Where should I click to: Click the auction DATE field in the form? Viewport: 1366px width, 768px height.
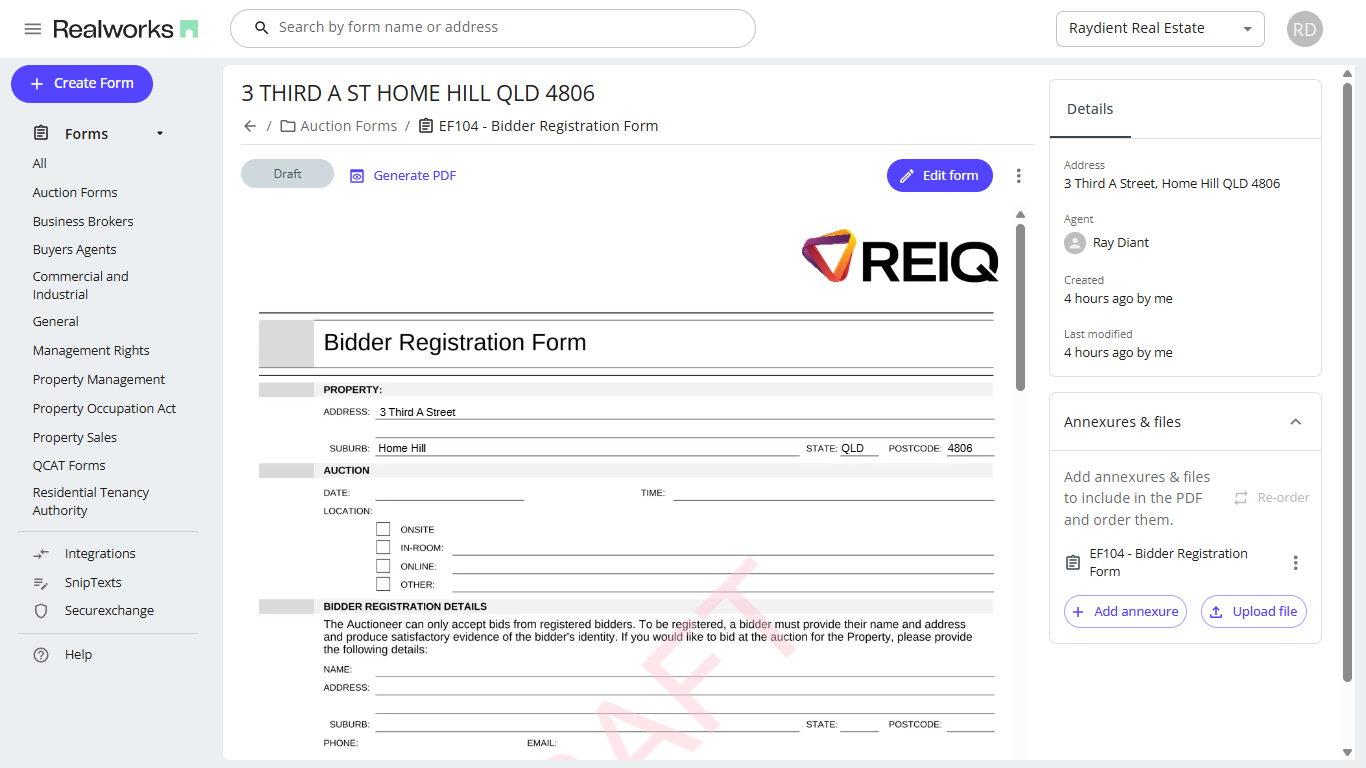(x=450, y=493)
